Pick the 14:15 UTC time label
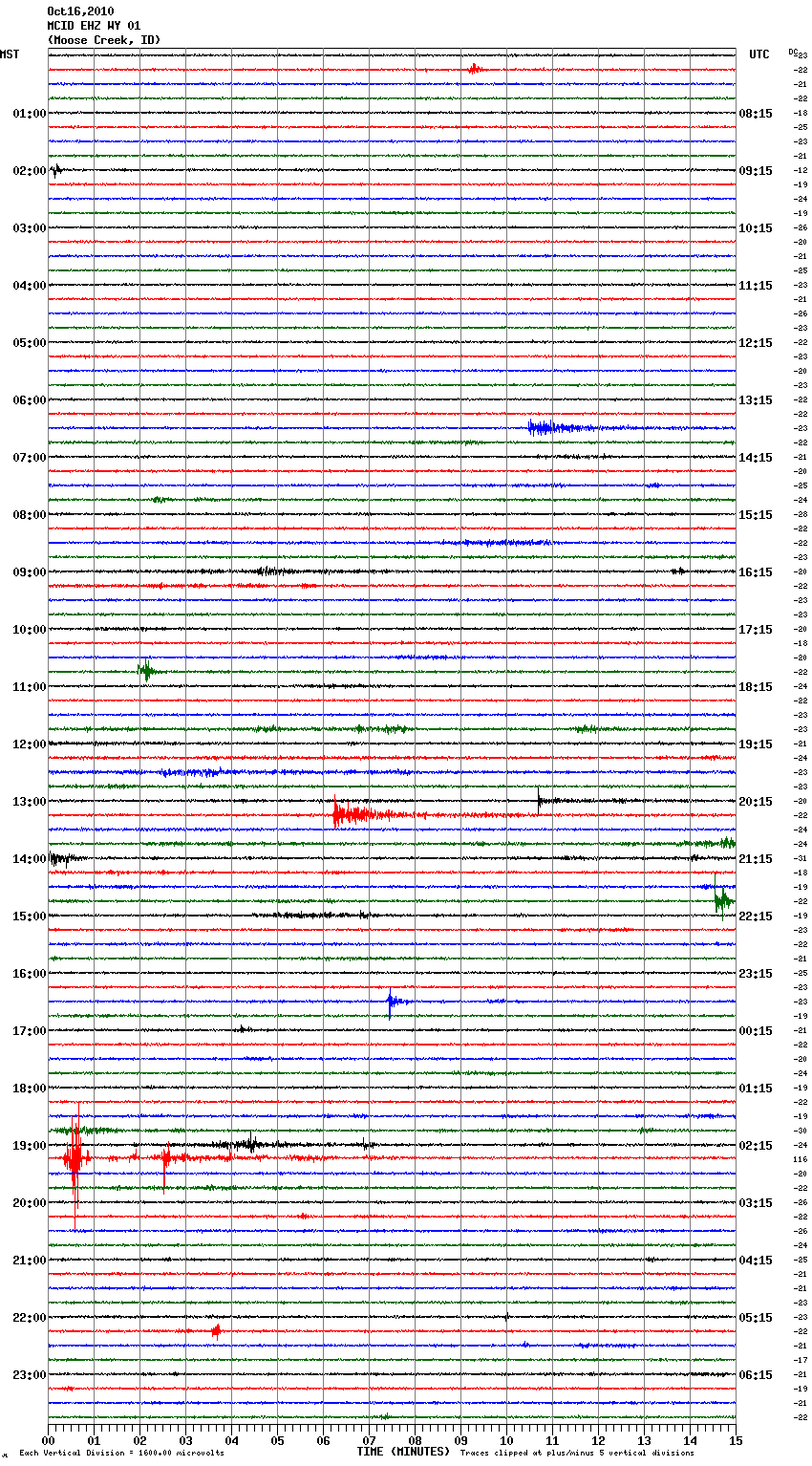The image size is (812, 1466). click(756, 458)
